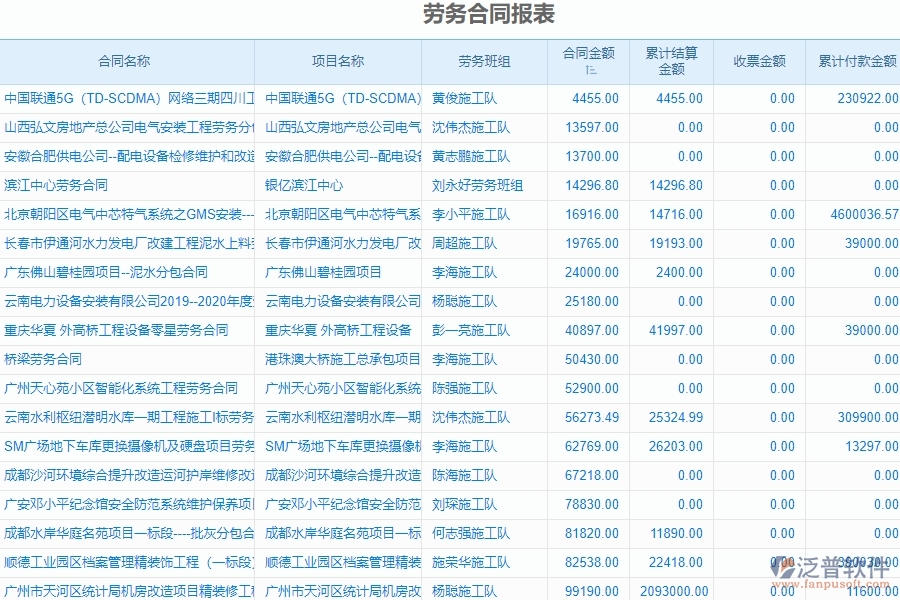This screenshot has height=600, width=900.
Task: Click the 劳务班组 column header
Action: pyautogui.click(x=483, y=60)
